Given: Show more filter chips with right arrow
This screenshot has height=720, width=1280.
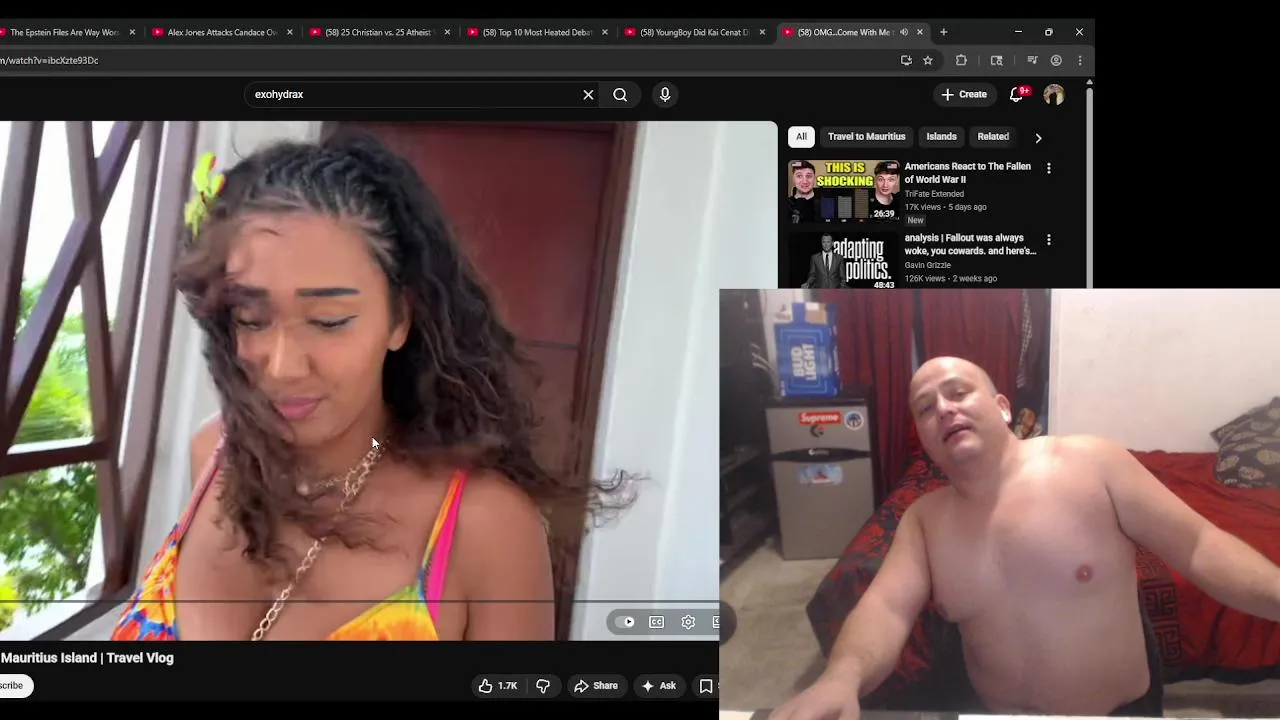Looking at the screenshot, I should coord(1038,137).
